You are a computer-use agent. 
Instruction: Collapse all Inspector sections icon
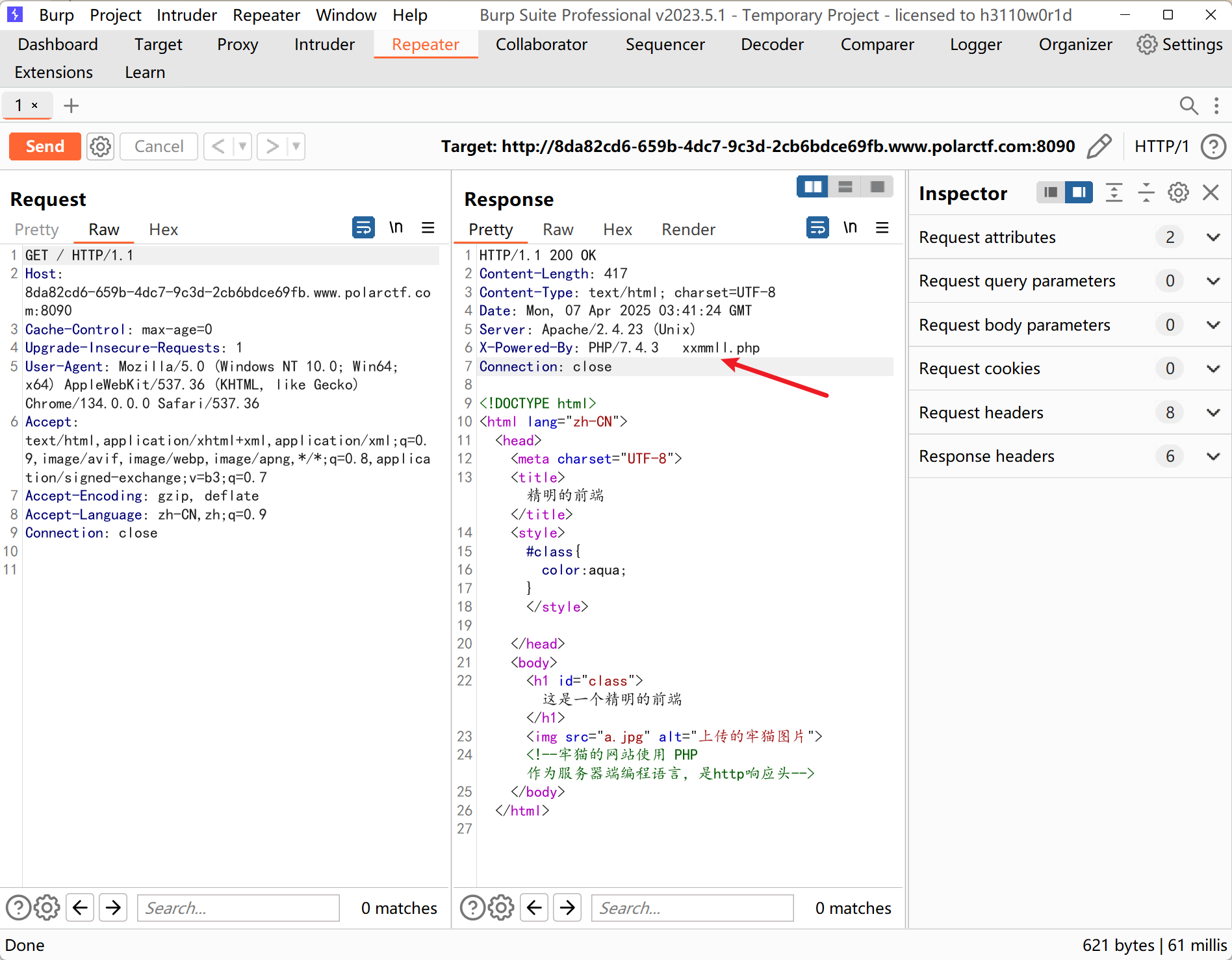1146,193
